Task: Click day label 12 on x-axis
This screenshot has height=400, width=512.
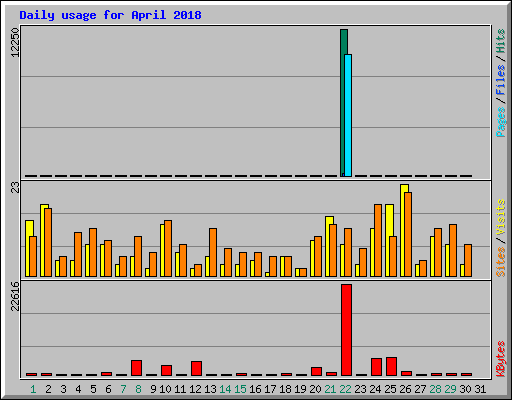Action: click(195, 389)
